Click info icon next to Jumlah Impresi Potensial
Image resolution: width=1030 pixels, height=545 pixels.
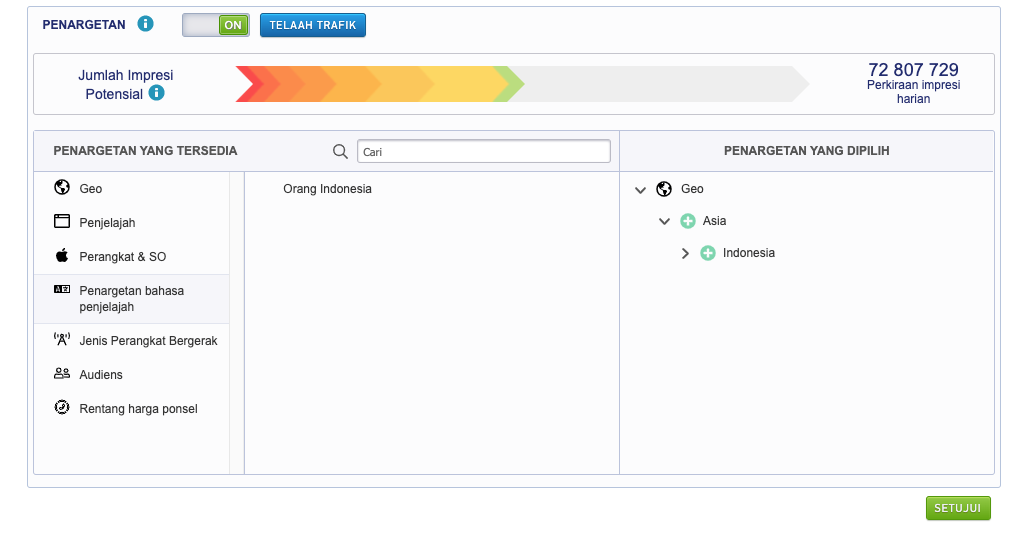pos(156,93)
